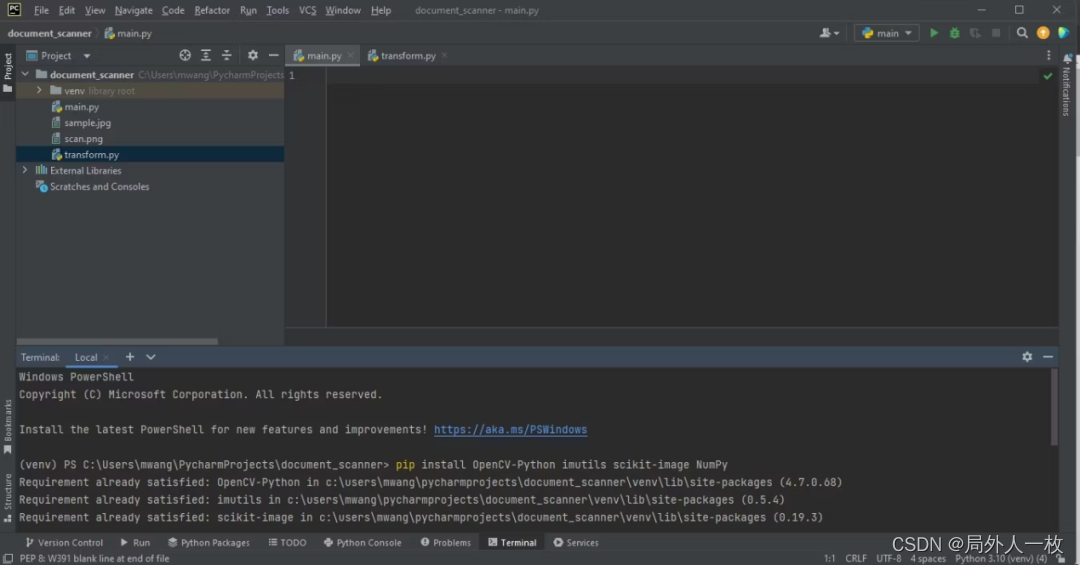Expand the venv folder
The width and height of the screenshot is (1080, 565).
tap(39, 90)
